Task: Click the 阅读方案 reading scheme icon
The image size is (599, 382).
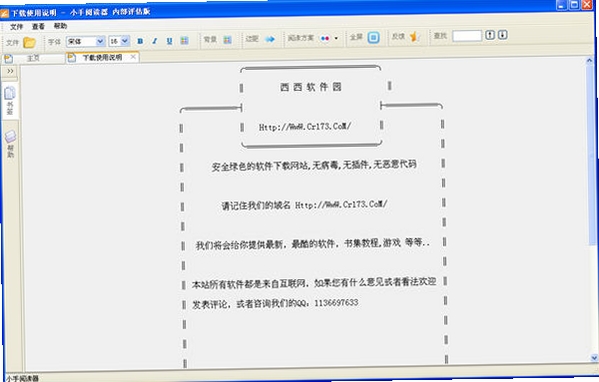Action: [x=325, y=38]
